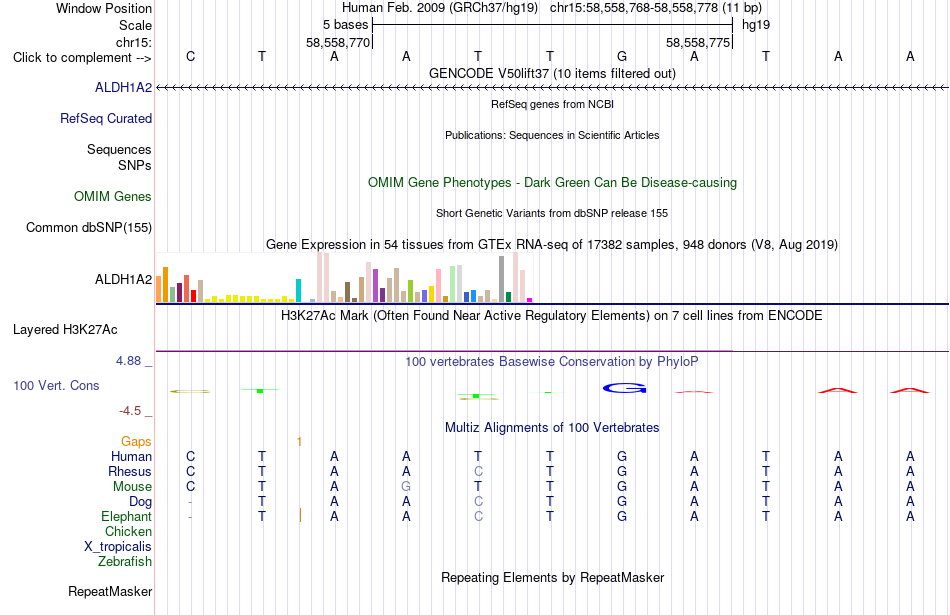Click 'Repeating Elements by RepeatMasker' title
Screen dimensions: 950x615
pyautogui.click(x=553, y=577)
